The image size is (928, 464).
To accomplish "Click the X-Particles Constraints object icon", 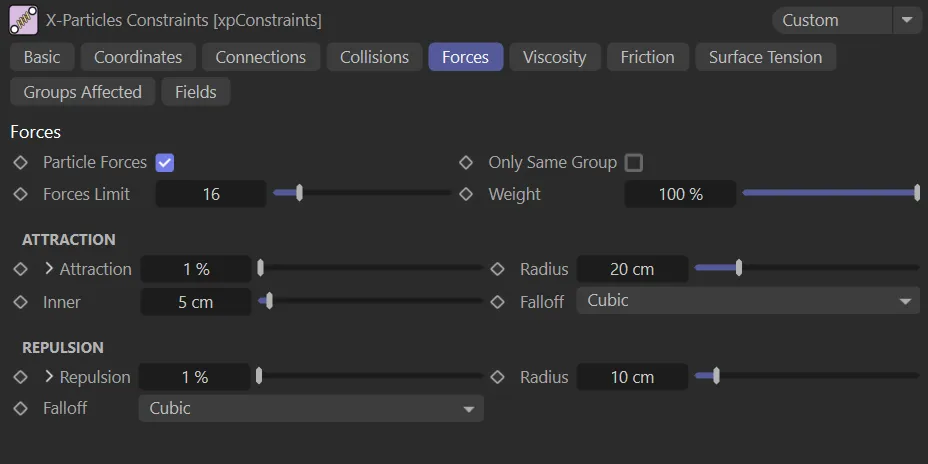I will click(23, 20).
